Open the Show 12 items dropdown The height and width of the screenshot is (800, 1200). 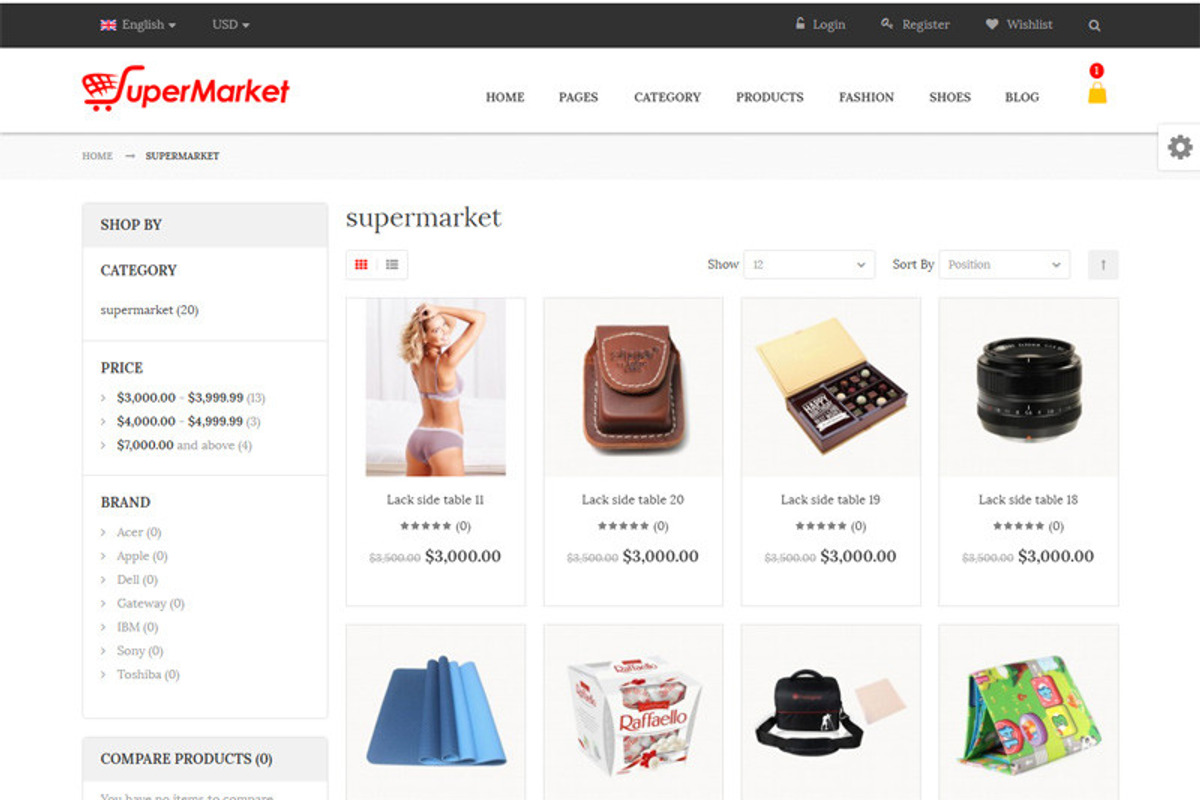(x=810, y=265)
